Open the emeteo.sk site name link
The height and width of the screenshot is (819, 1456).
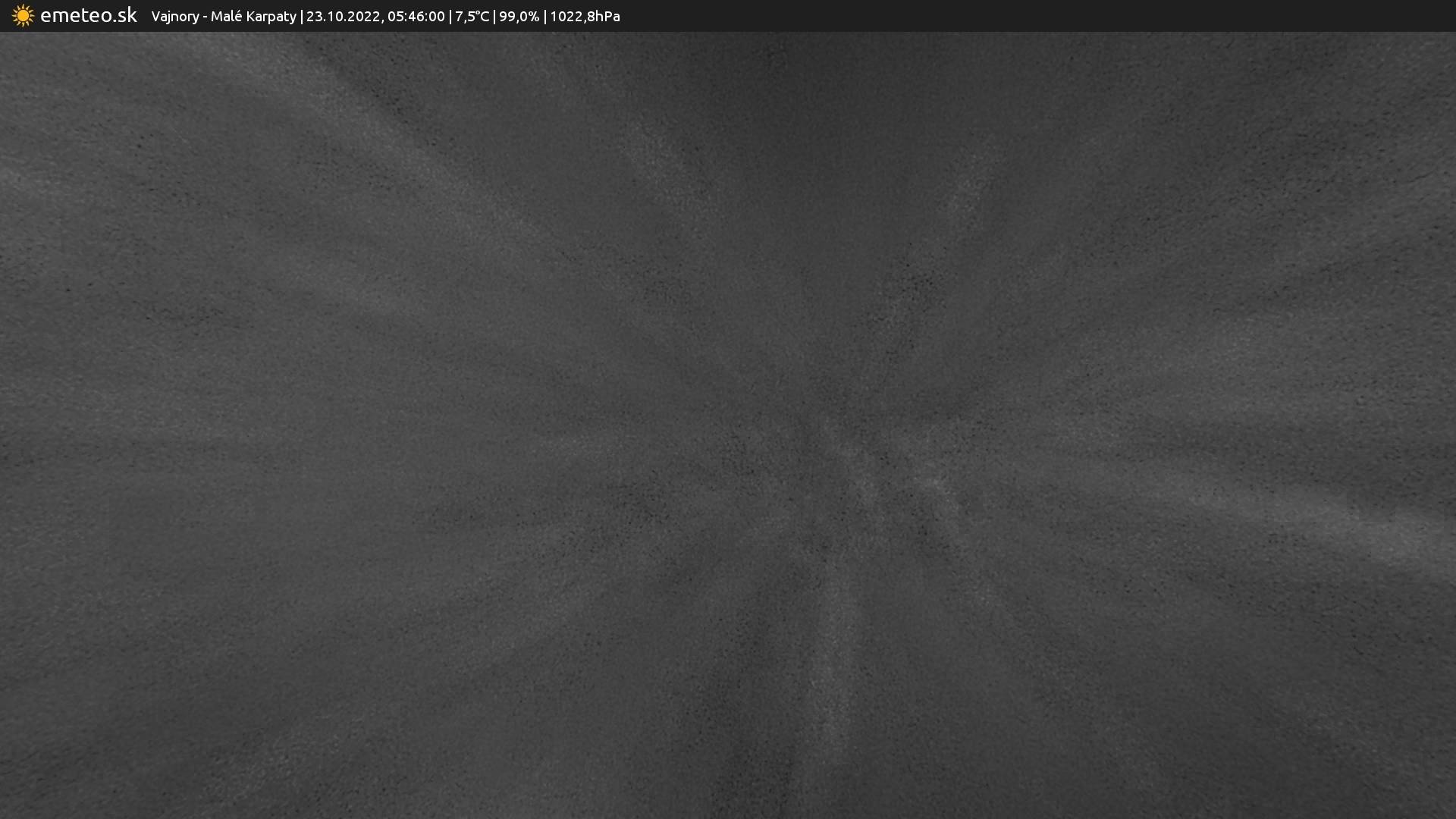pos(88,16)
